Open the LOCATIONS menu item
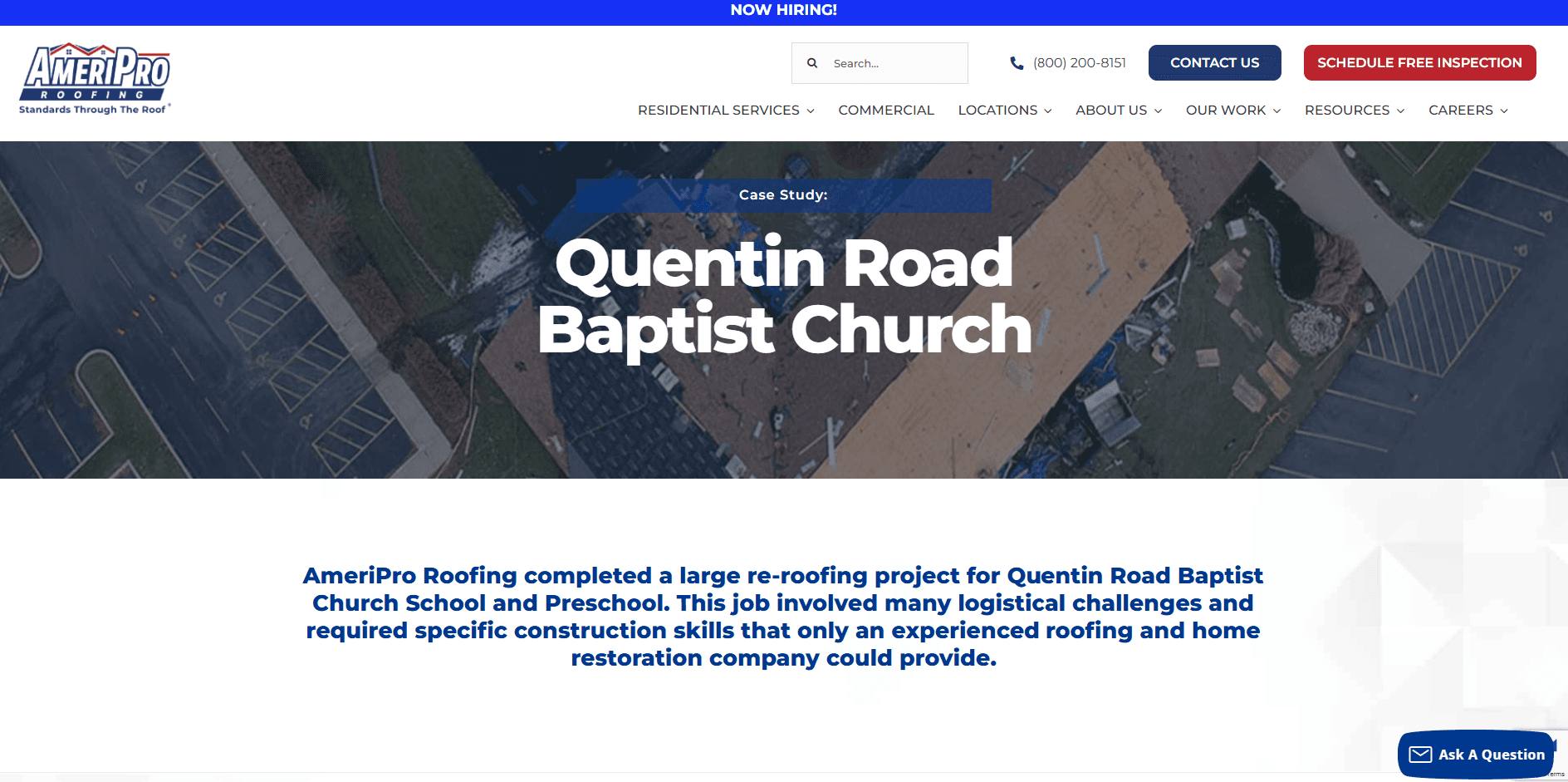Image resolution: width=1568 pixels, height=782 pixels. [x=997, y=111]
